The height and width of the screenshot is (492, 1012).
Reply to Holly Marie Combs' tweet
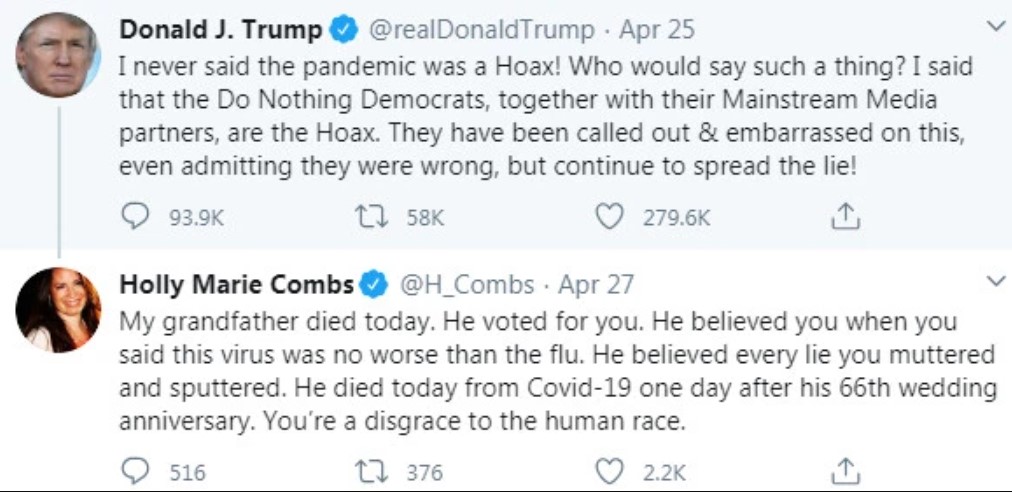coord(133,470)
